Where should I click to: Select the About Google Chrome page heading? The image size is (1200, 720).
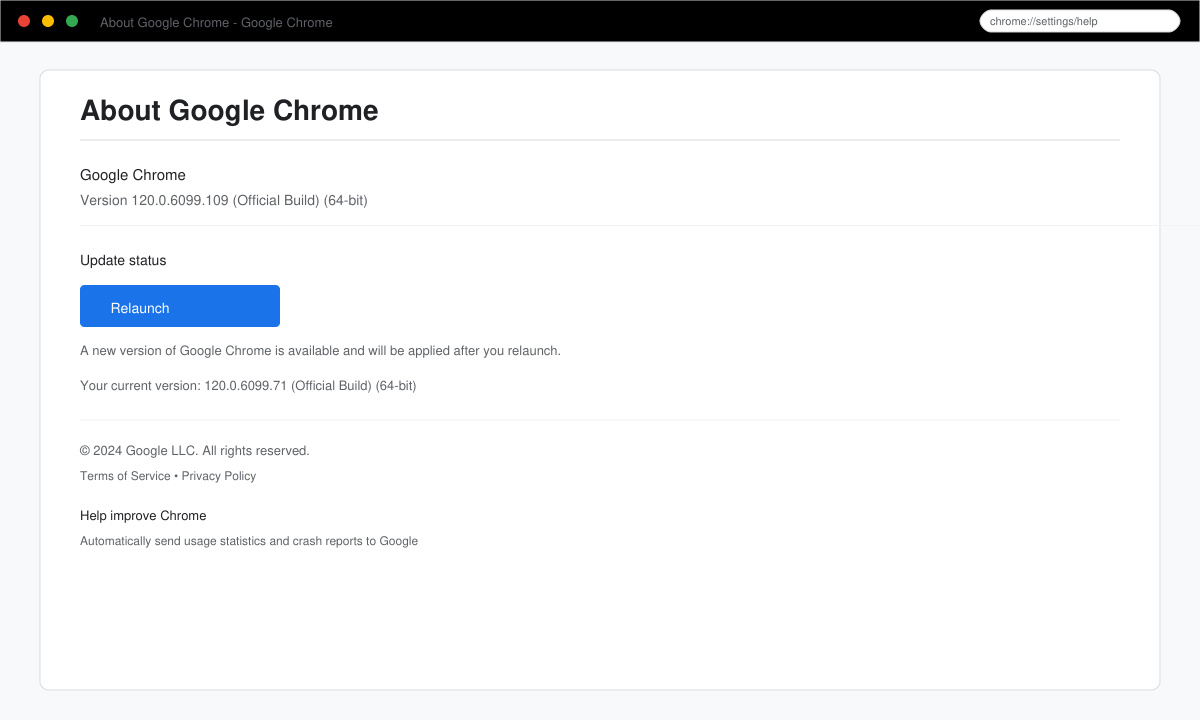(x=229, y=110)
